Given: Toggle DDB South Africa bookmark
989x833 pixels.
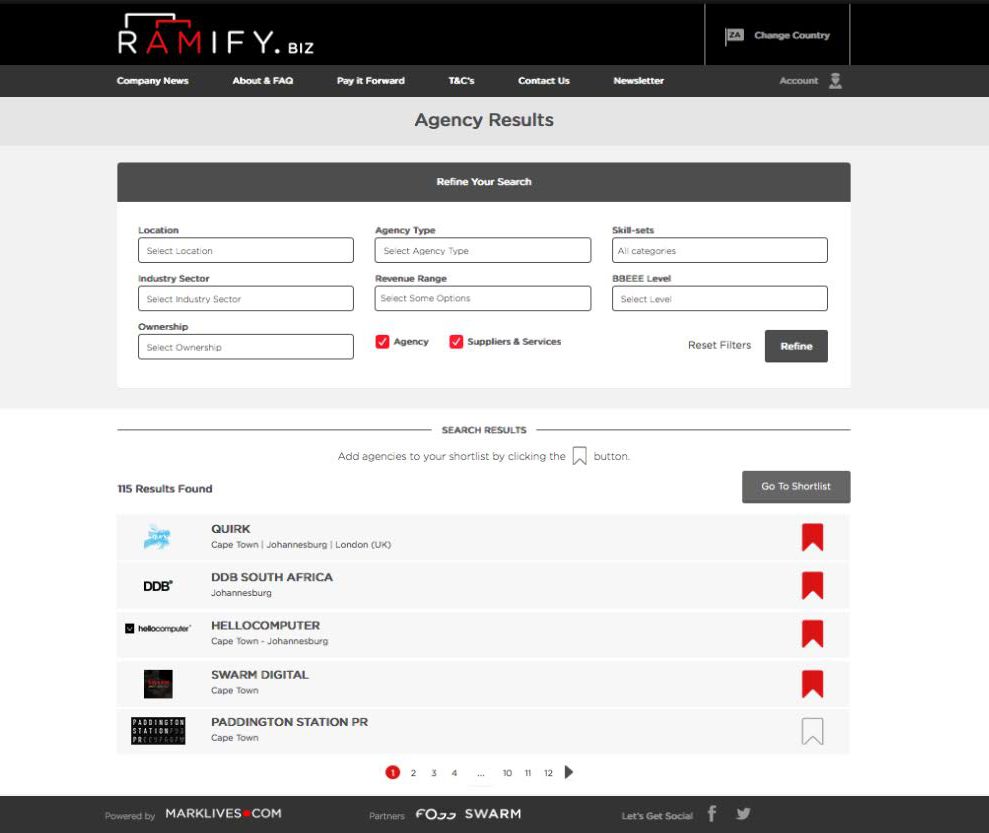Looking at the screenshot, I should [x=812, y=585].
